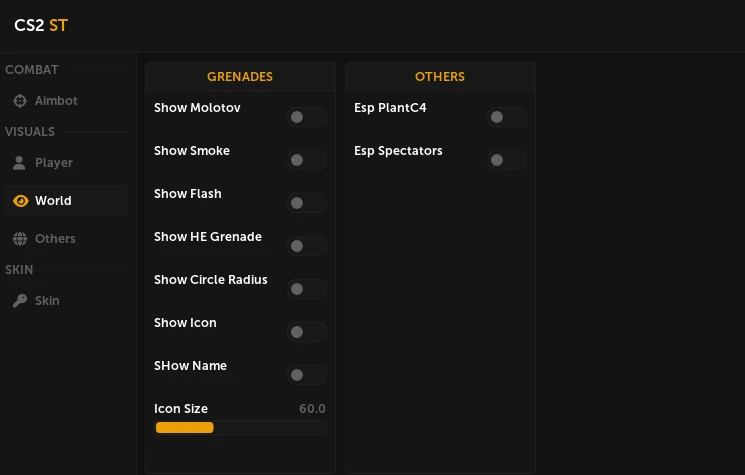Enable Show HE Grenade toggle

(306, 246)
